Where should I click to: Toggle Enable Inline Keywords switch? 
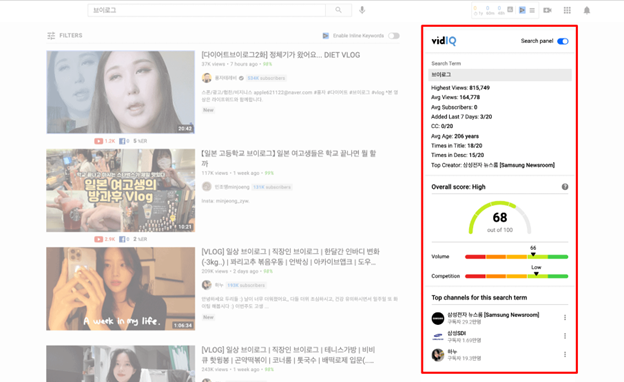click(394, 36)
